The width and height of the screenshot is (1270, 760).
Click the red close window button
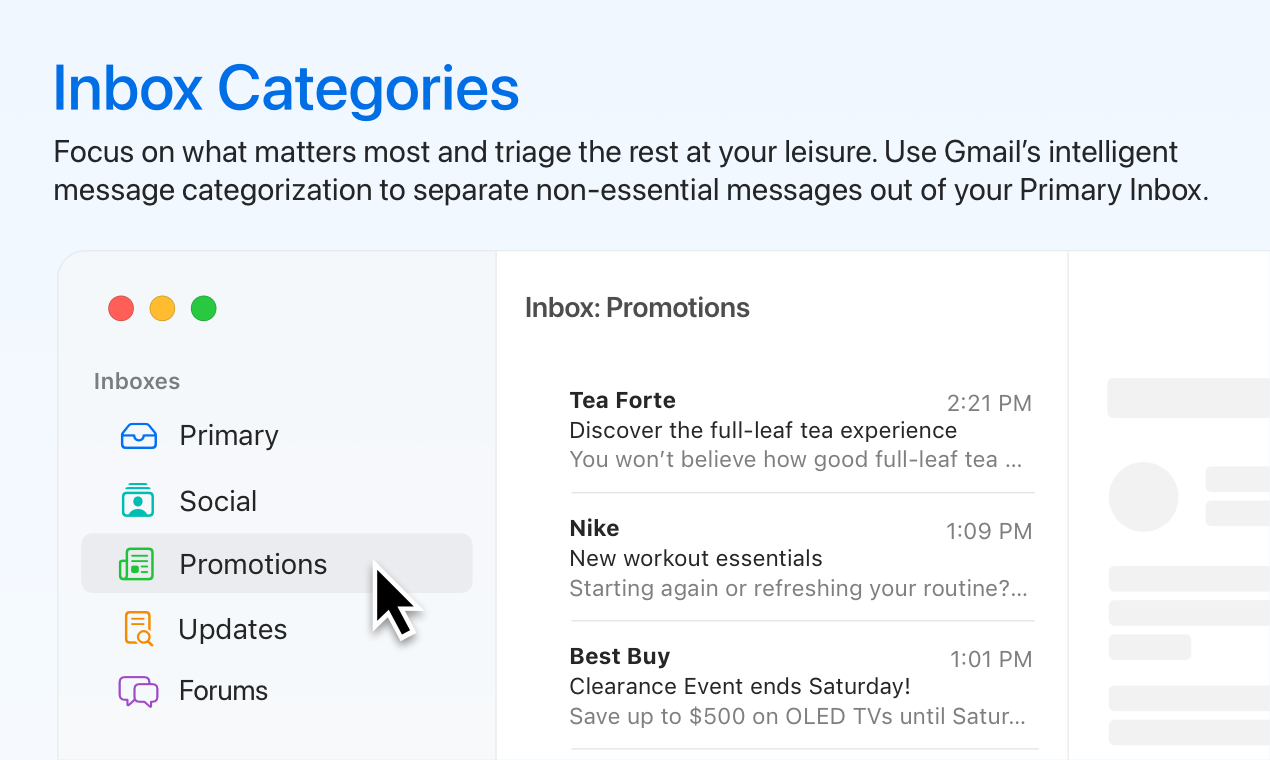tap(121, 308)
